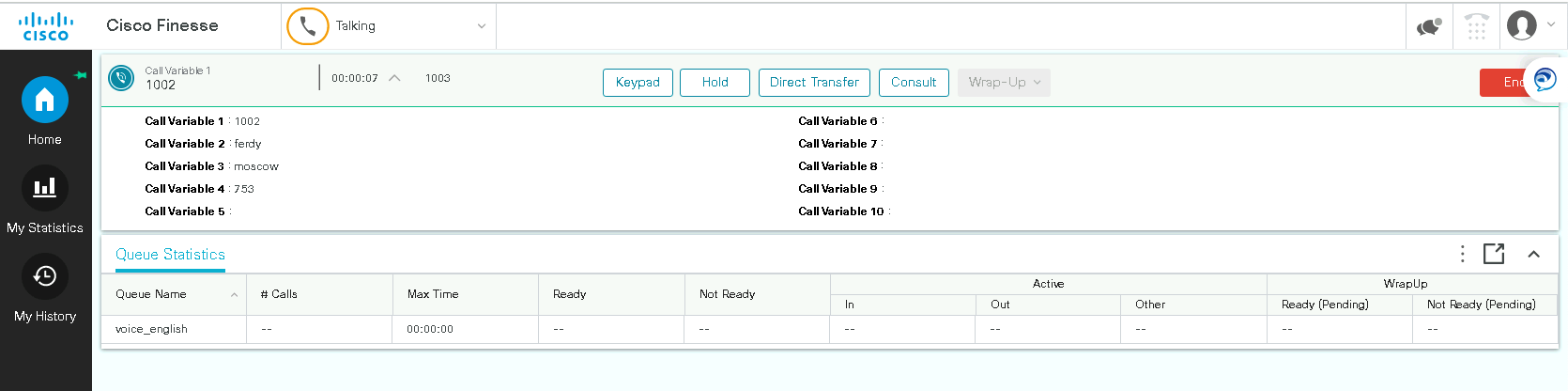Open the Wrap-Up reason dropdown
This screenshot has height=391, width=1568.
tap(1004, 83)
